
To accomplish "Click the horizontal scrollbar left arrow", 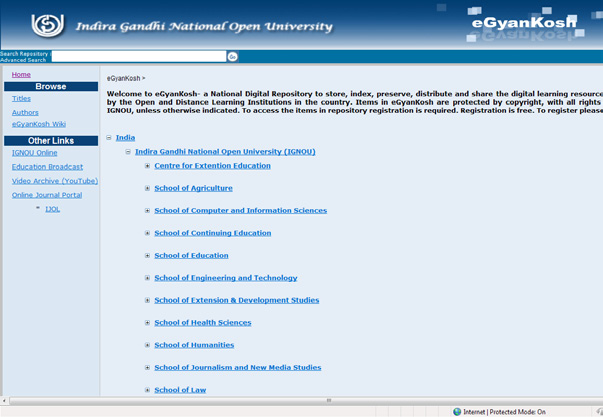I will click(x=4, y=400).
